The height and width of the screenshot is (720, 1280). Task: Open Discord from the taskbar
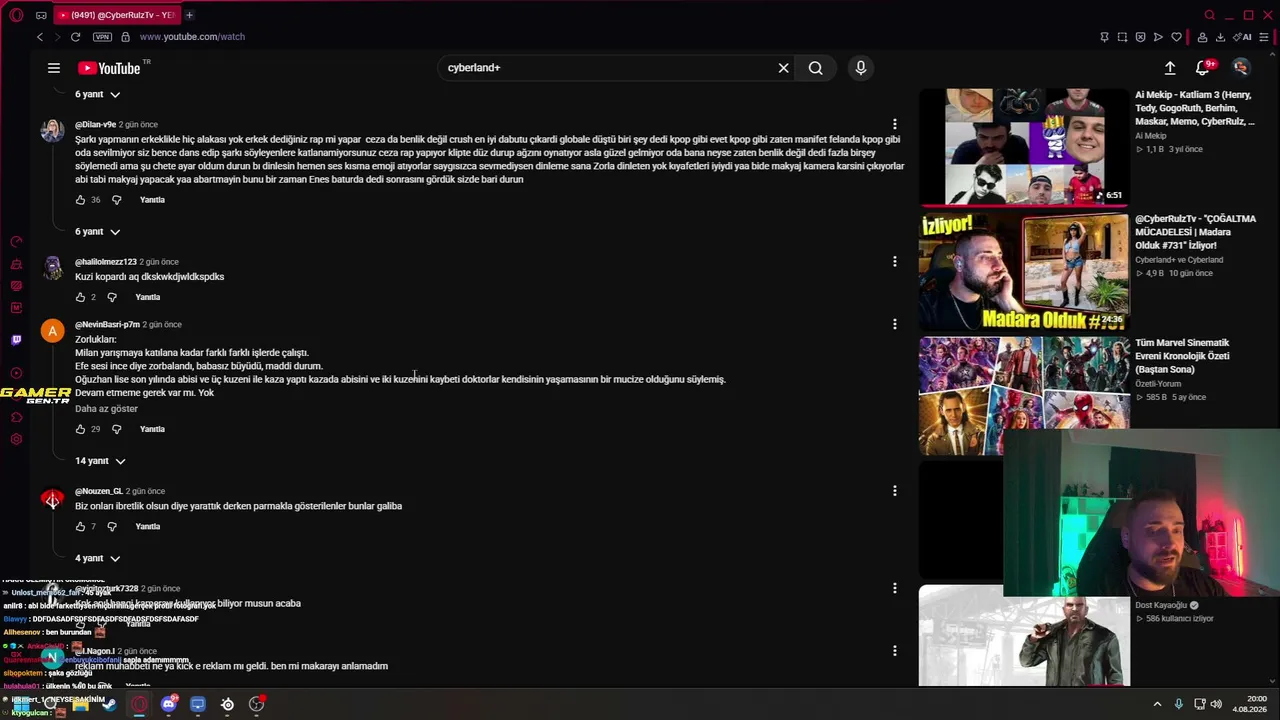tap(168, 704)
